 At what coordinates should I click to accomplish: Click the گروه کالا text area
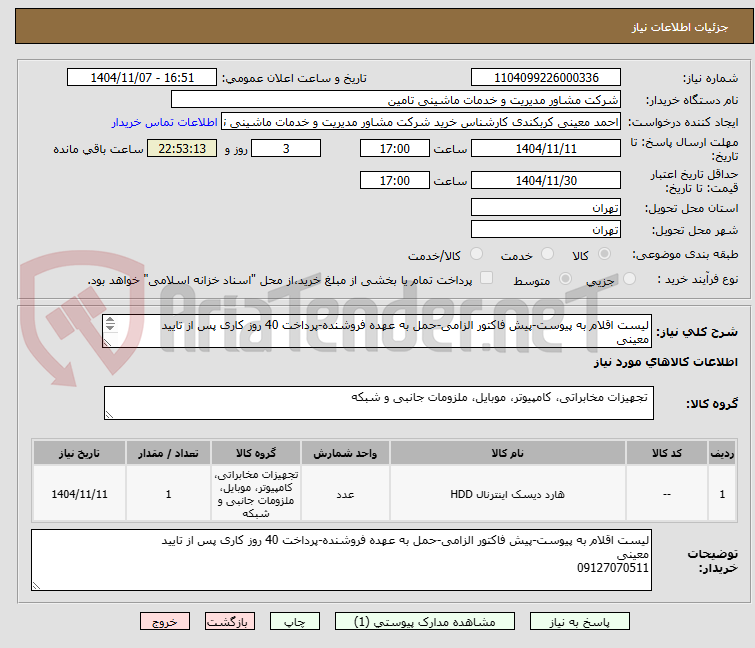point(379,403)
